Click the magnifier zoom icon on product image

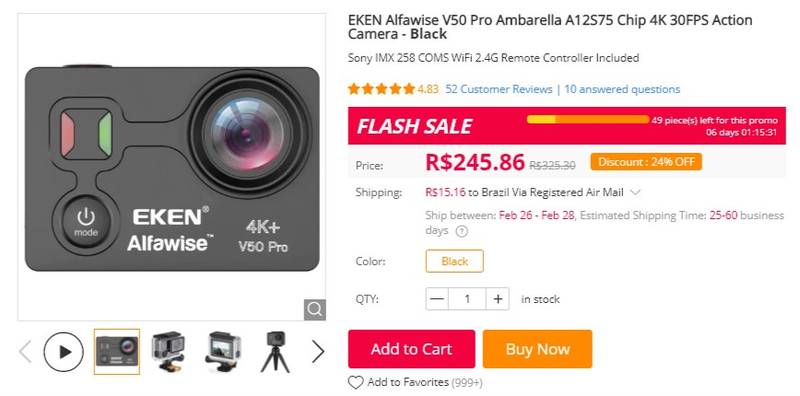(314, 309)
